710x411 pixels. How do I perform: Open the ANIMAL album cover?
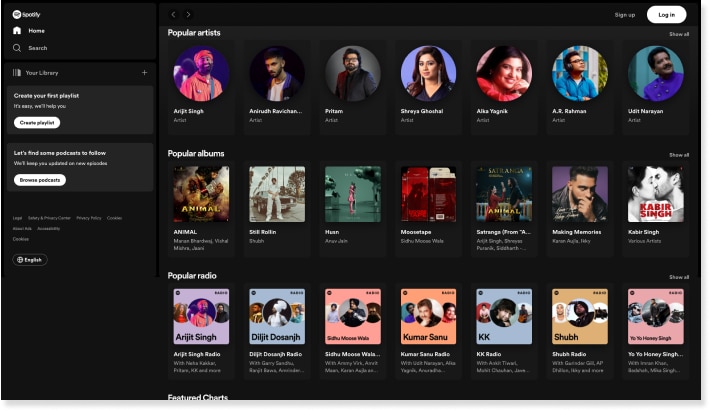pyautogui.click(x=201, y=194)
